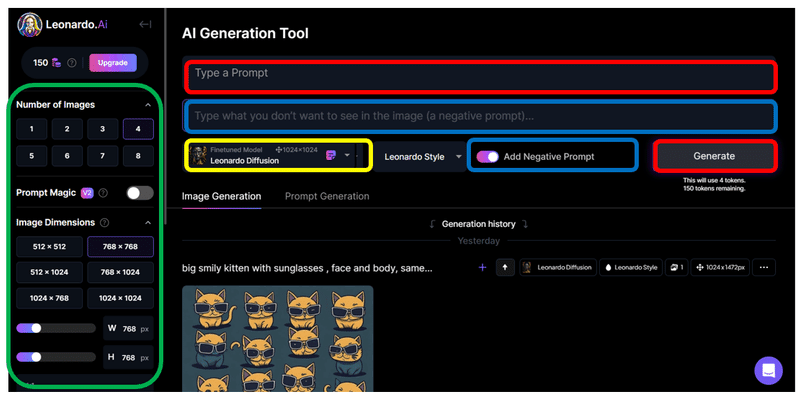Choose the 512 × 512 dimension preset

click(49, 246)
